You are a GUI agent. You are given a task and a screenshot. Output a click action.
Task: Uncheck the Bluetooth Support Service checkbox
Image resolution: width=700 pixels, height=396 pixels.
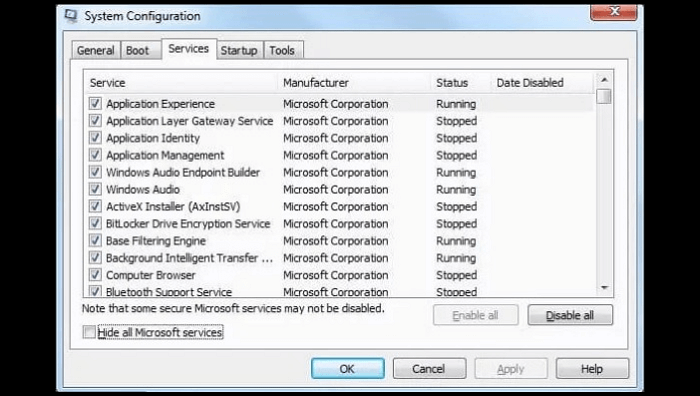point(95,291)
